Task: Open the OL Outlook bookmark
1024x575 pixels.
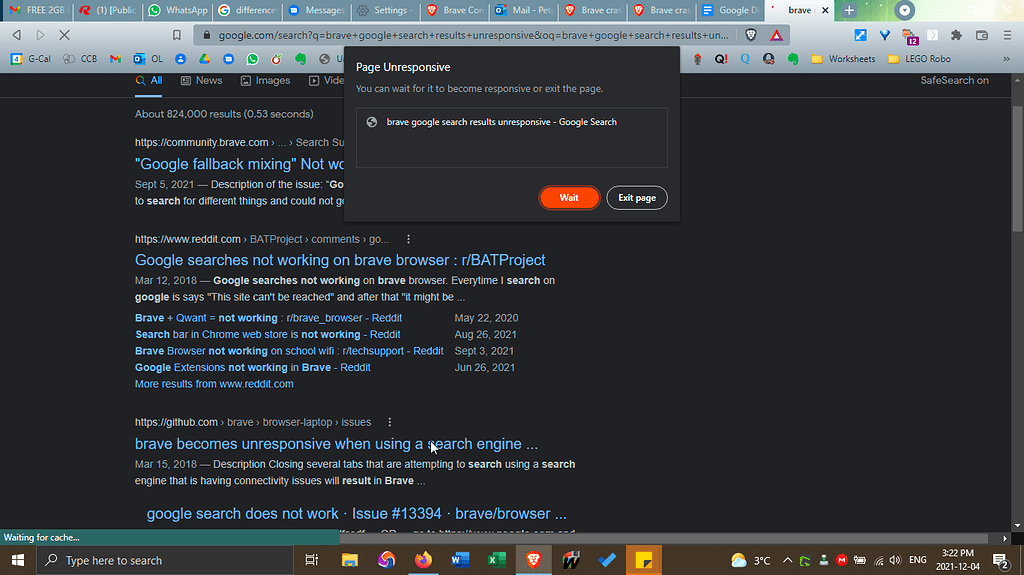Action: pyautogui.click(x=148, y=59)
